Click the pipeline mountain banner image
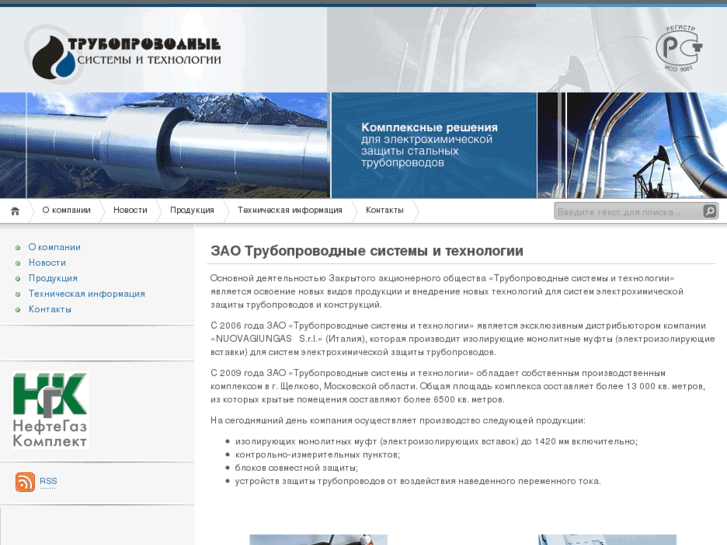 (x=165, y=145)
